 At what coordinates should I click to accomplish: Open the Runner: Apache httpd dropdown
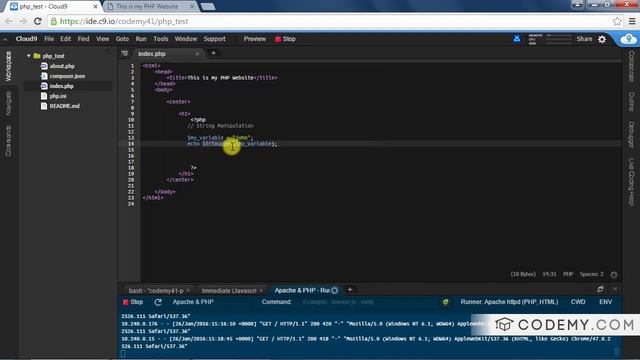[509, 302]
